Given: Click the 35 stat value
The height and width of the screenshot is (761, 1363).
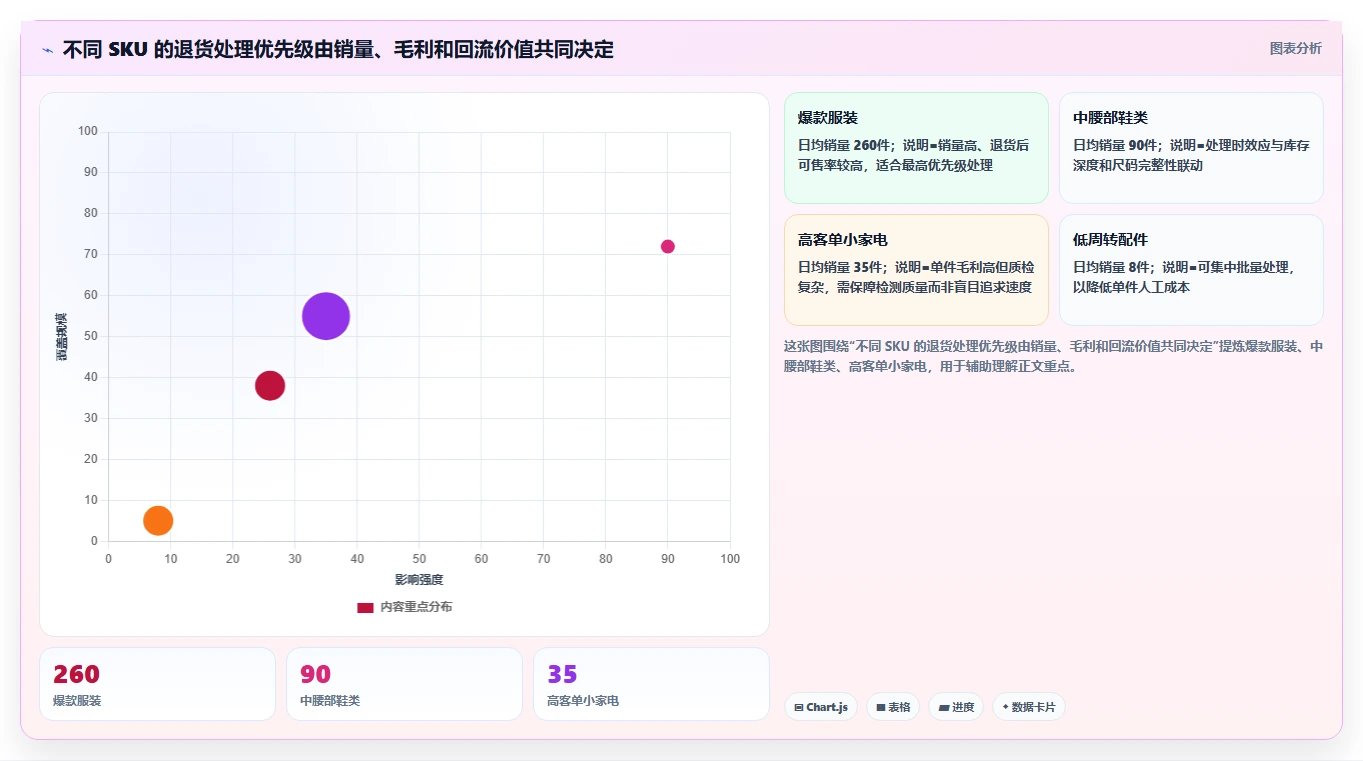Looking at the screenshot, I should 562,675.
